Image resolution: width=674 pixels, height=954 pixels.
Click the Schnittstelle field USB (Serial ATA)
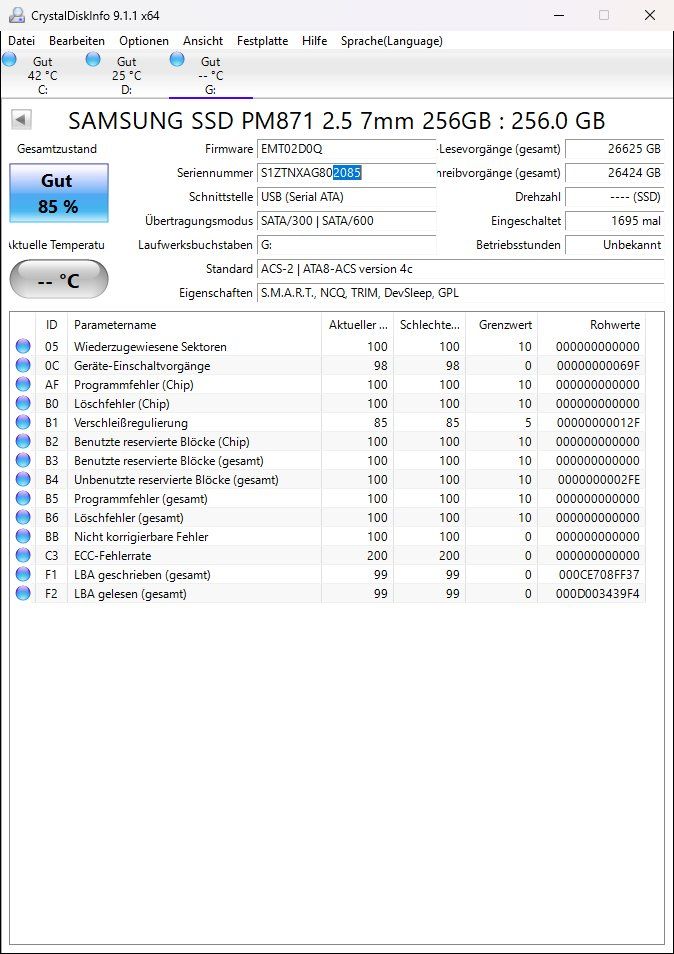(x=347, y=197)
